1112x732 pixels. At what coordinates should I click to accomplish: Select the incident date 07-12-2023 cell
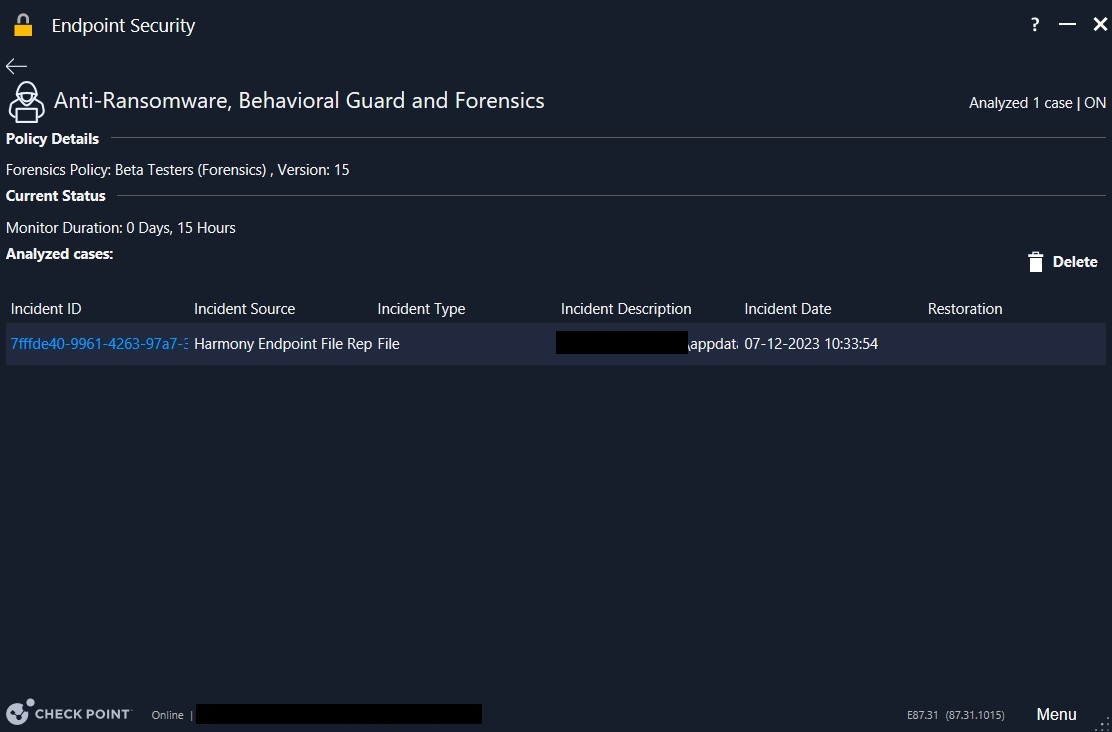[811, 344]
